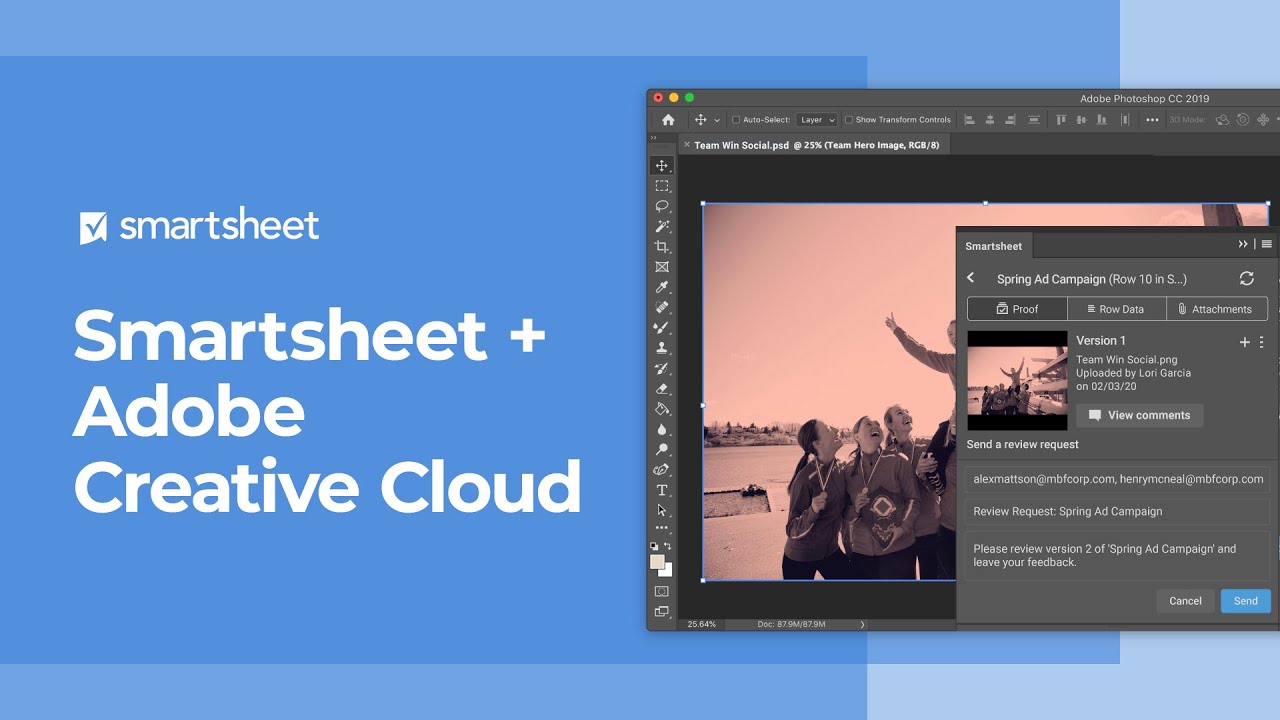
Task: Select the Healing Brush tool
Action: [x=662, y=308]
